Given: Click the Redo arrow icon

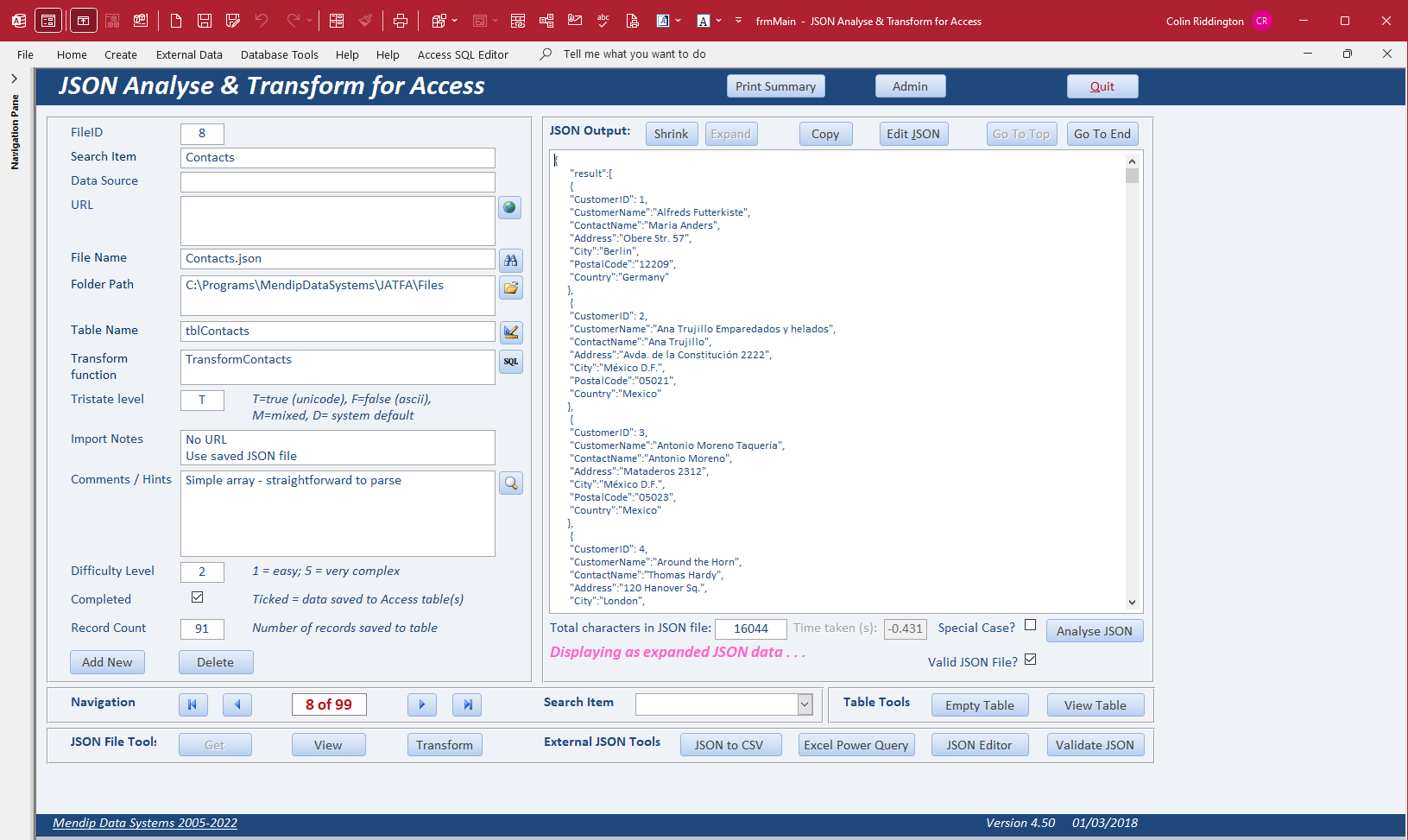Looking at the screenshot, I should 294,21.
